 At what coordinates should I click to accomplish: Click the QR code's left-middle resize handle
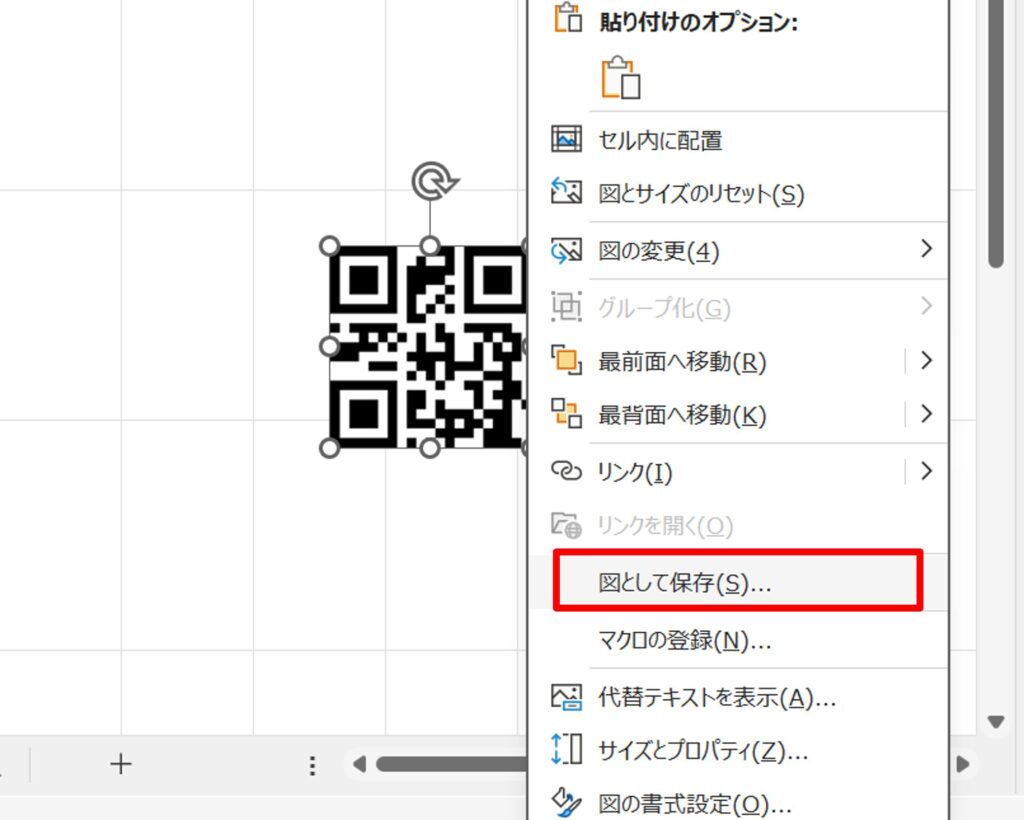point(330,347)
